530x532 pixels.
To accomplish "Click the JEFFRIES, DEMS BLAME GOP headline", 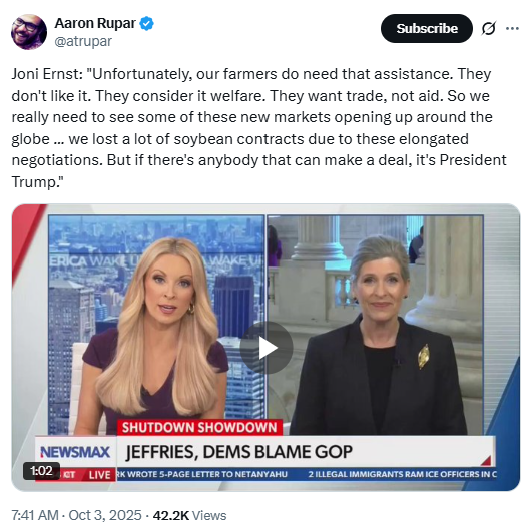I will [239, 452].
